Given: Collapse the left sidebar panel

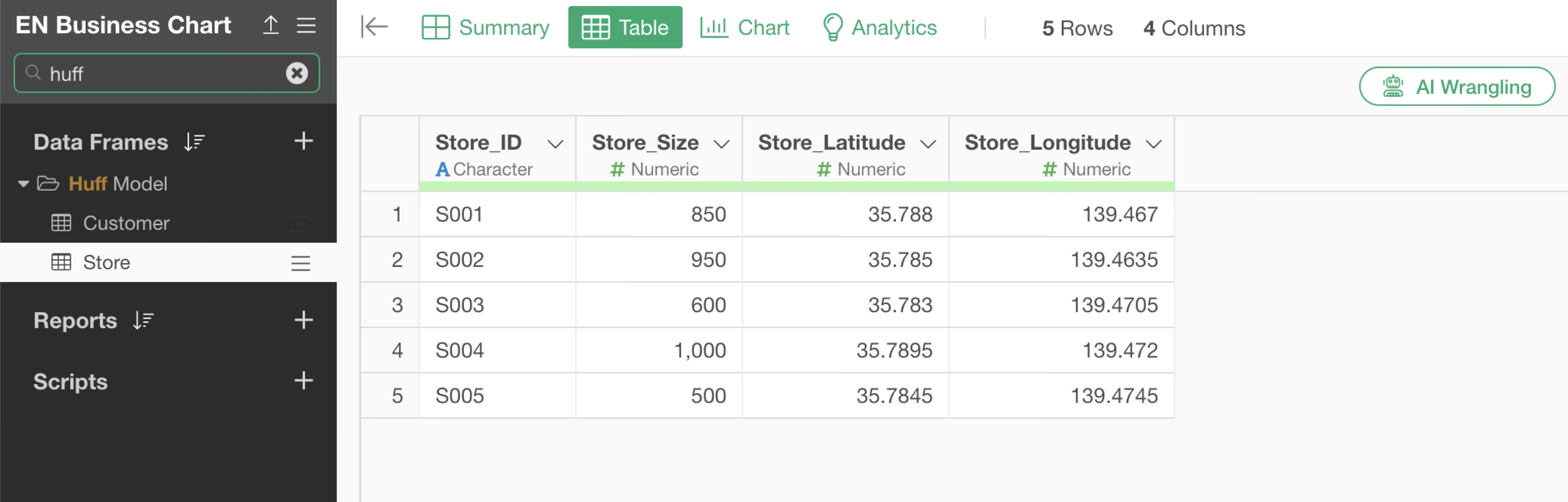Looking at the screenshot, I should click(374, 27).
